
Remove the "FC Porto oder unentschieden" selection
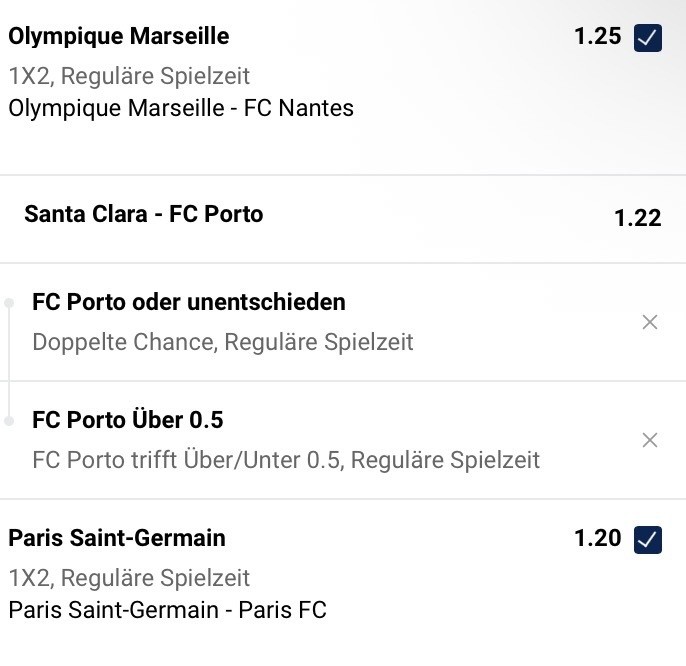click(x=650, y=322)
